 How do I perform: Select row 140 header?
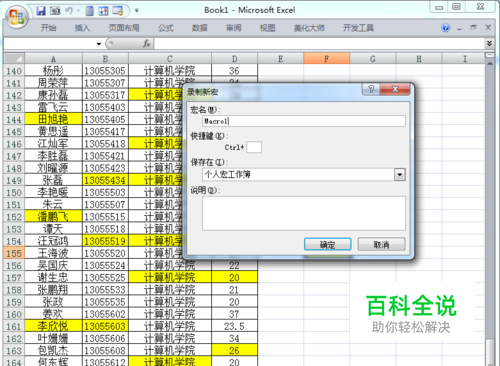click(14, 71)
